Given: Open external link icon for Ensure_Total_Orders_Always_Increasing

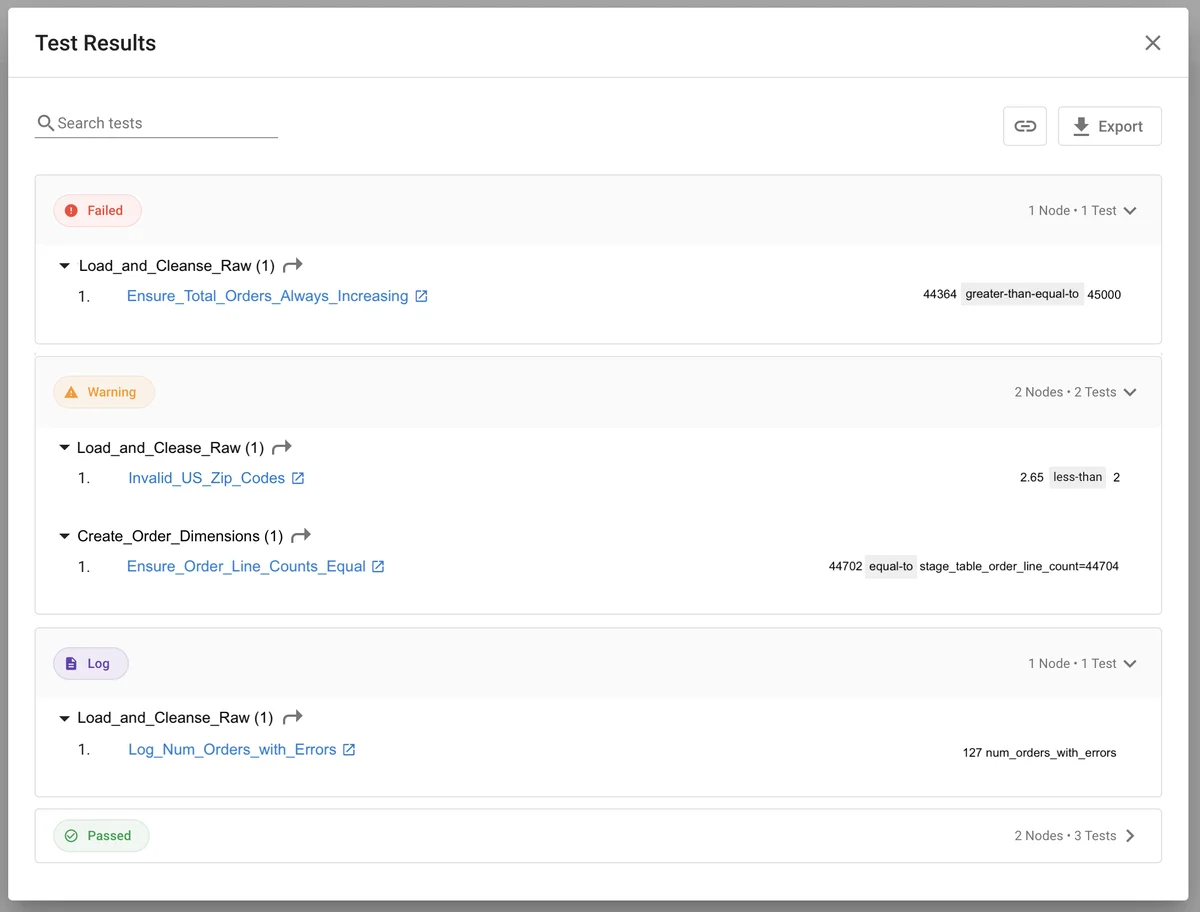Looking at the screenshot, I should 421,296.
